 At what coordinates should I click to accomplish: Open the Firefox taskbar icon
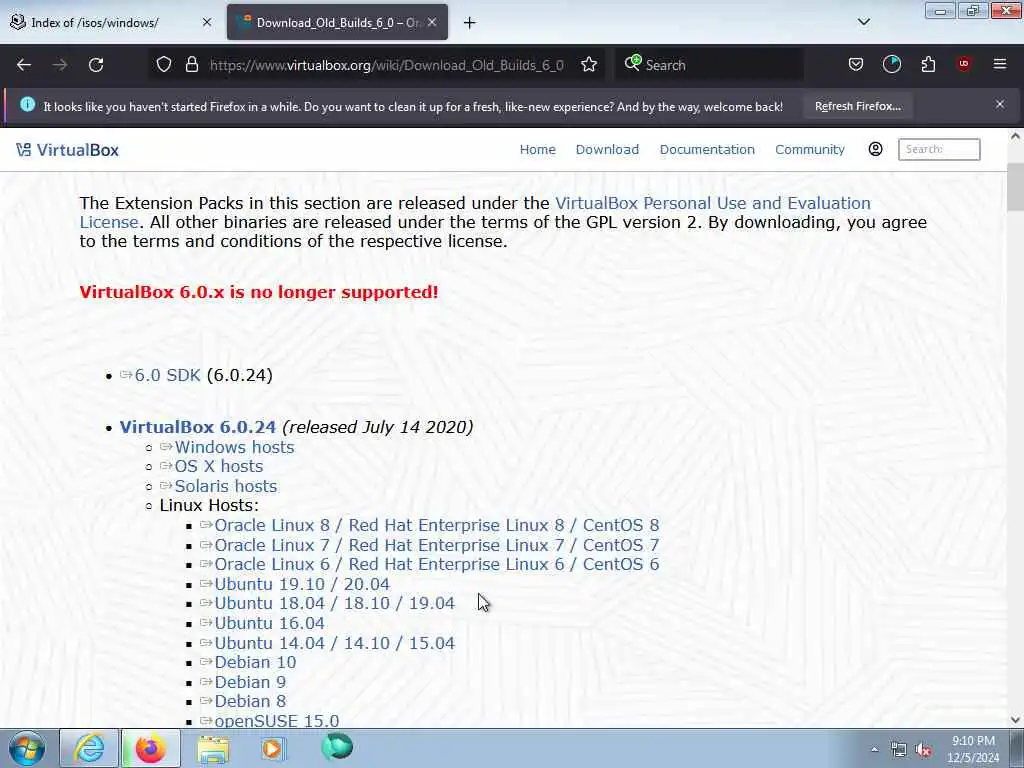coord(150,748)
